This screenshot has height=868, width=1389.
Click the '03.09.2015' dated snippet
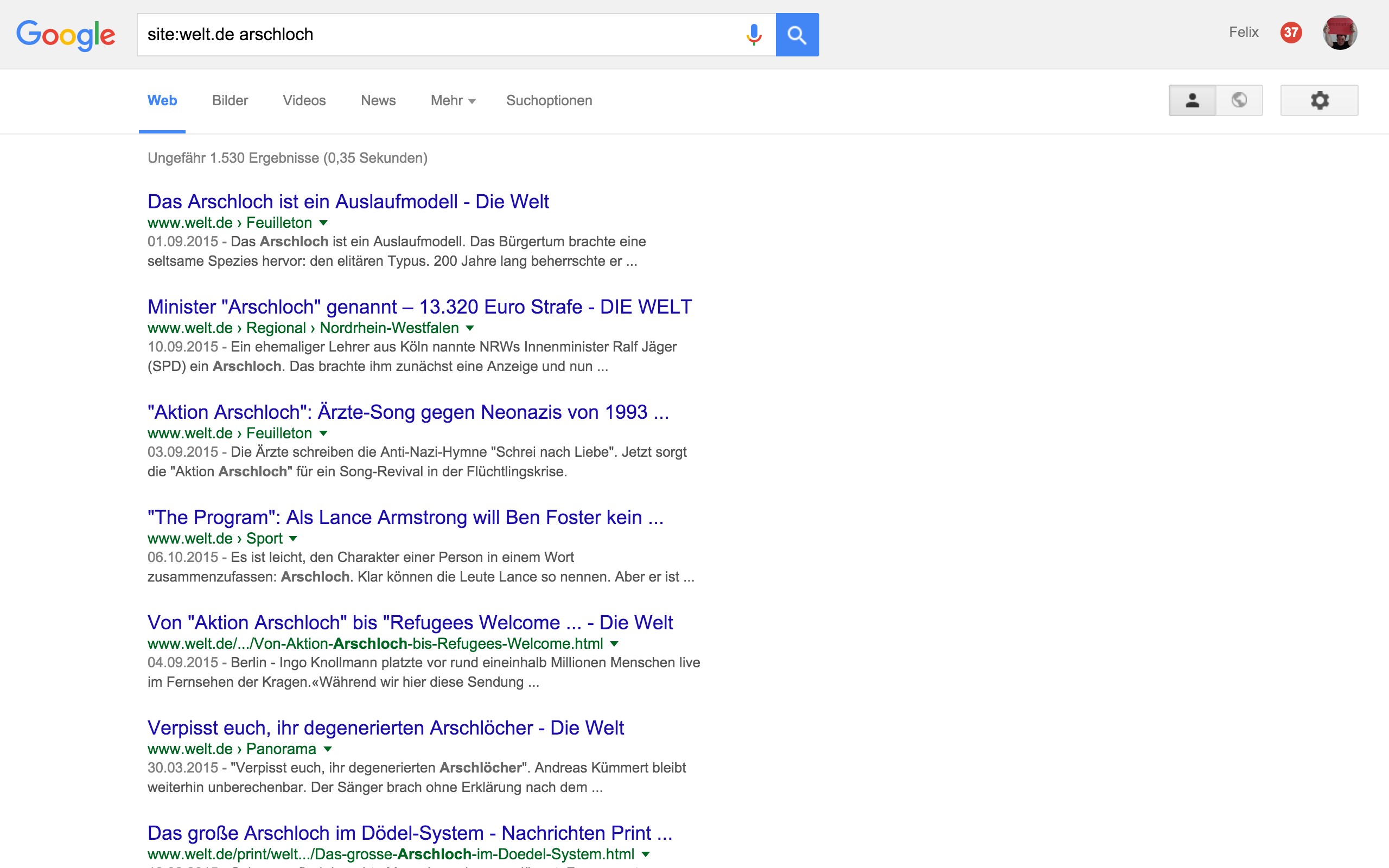click(x=417, y=462)
